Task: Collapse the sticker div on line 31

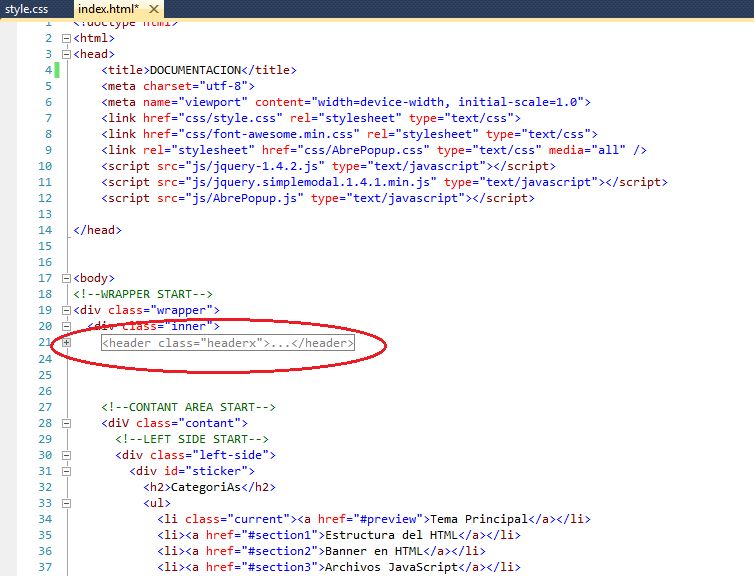Action: point(66,472)
